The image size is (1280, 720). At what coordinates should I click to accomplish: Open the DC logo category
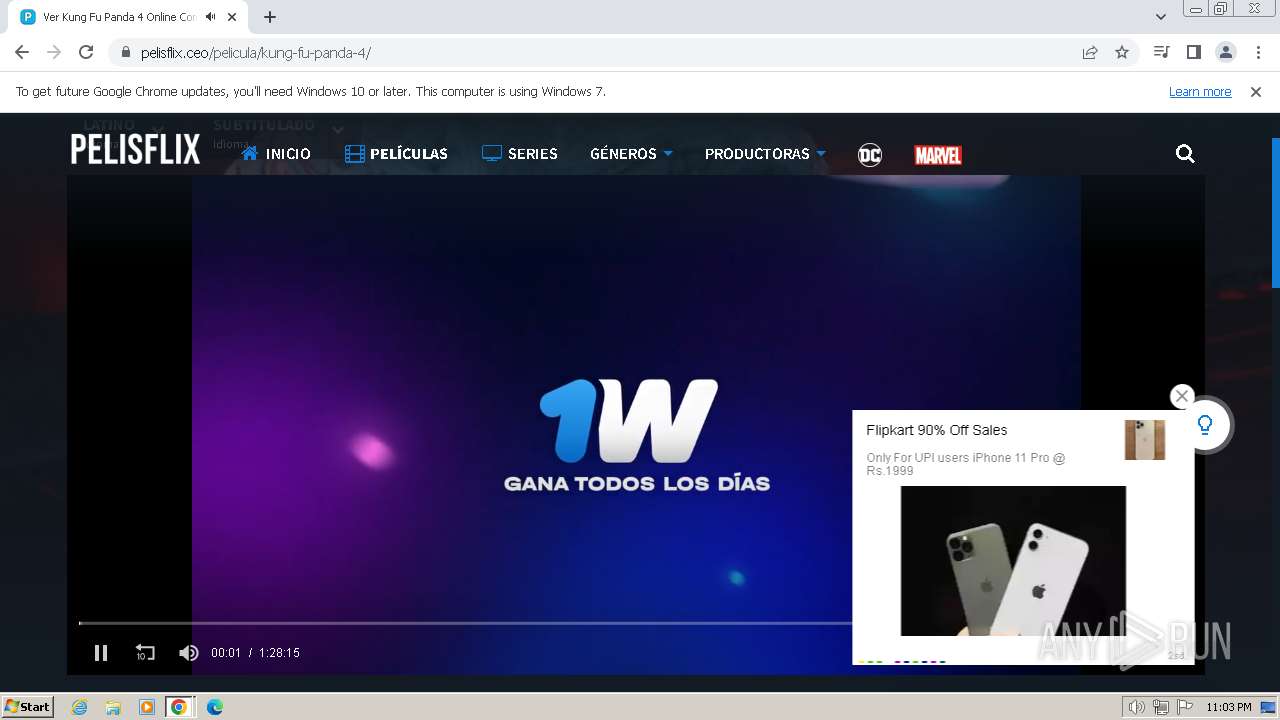pyautogui.click(x=870, y=155)
